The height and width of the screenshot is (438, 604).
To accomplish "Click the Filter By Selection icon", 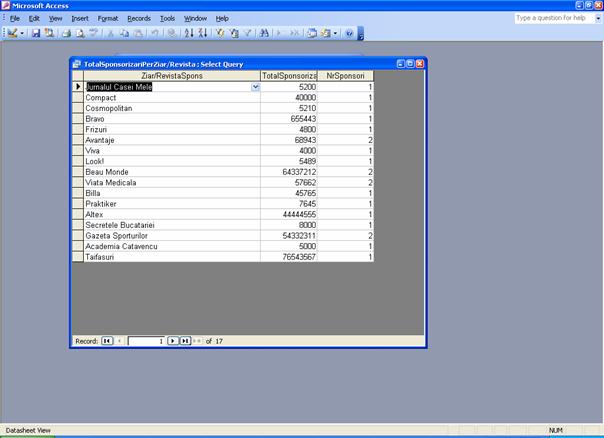I will [219, 33].
